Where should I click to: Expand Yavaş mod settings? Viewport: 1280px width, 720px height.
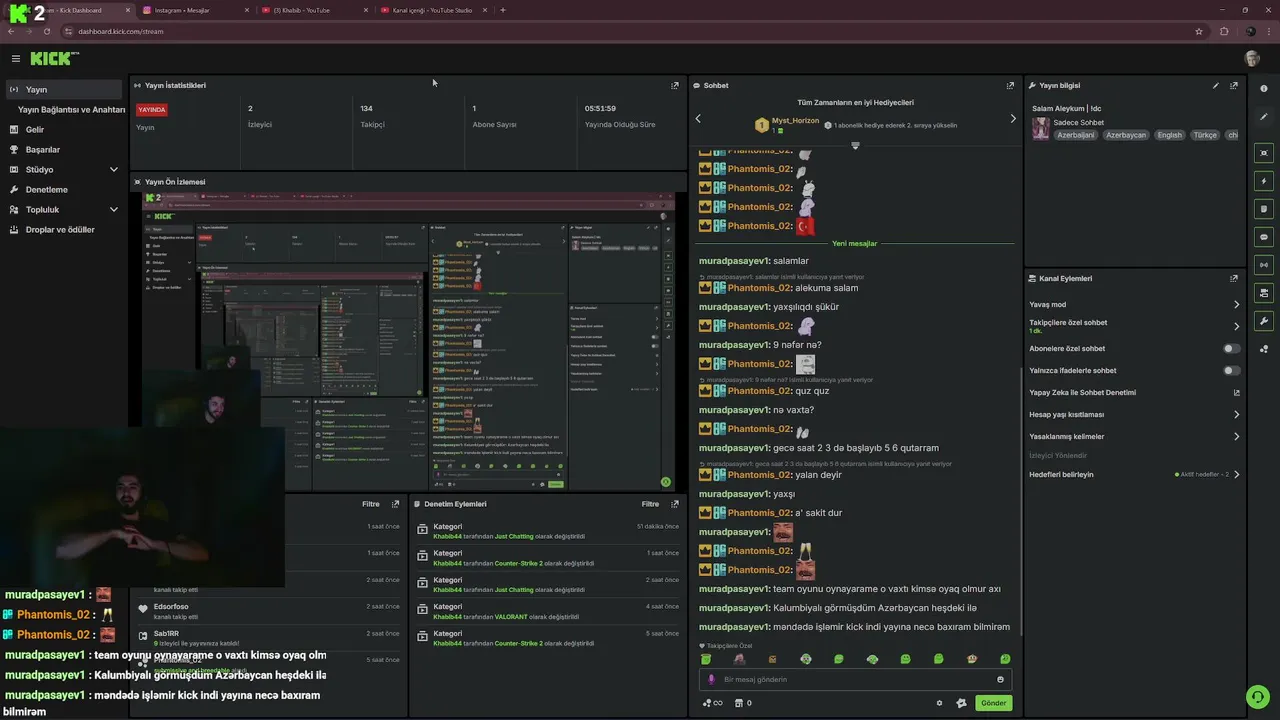[1134, 304]
